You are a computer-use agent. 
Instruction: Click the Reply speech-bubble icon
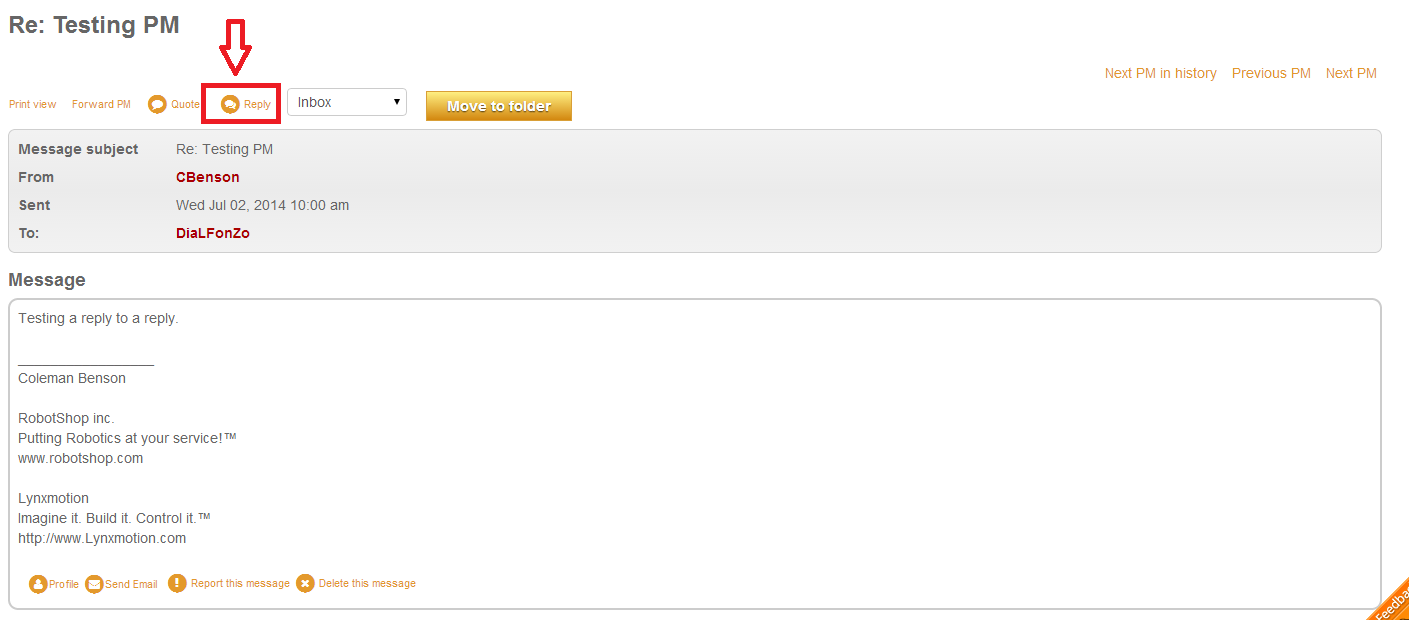point(230,104)
